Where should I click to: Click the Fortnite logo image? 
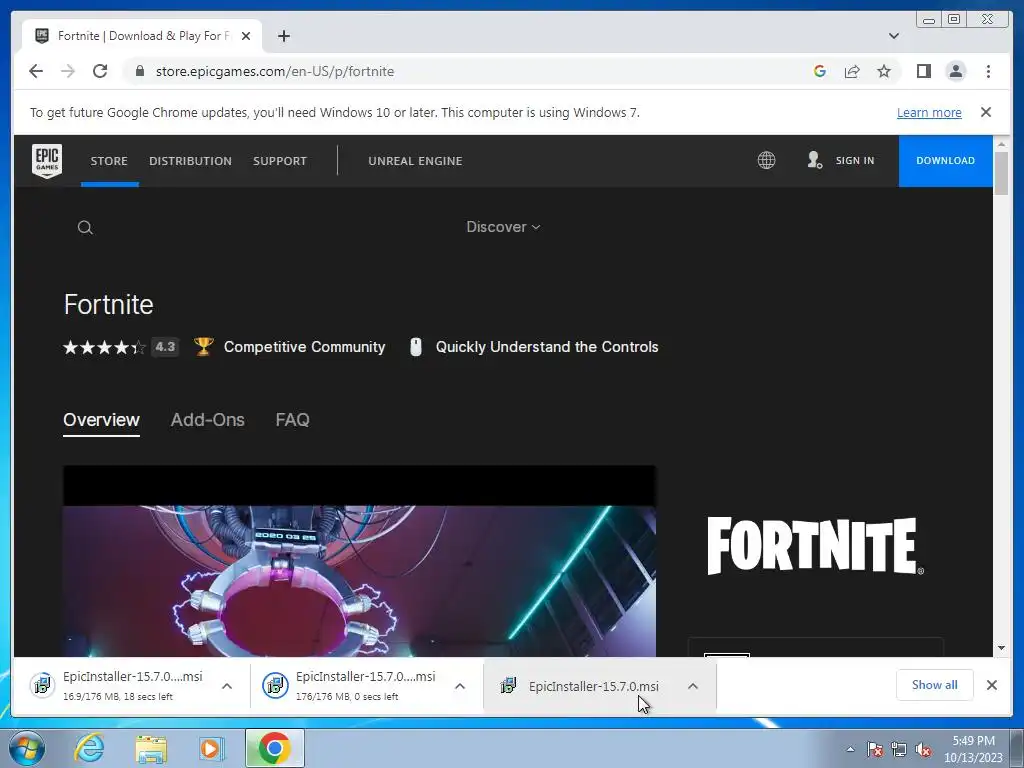[815, 546]
